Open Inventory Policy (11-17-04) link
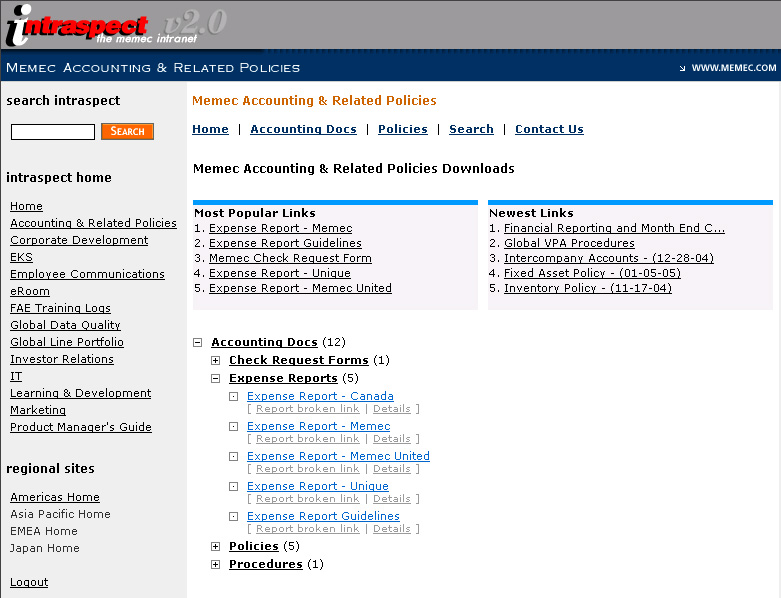 (588, 288)
